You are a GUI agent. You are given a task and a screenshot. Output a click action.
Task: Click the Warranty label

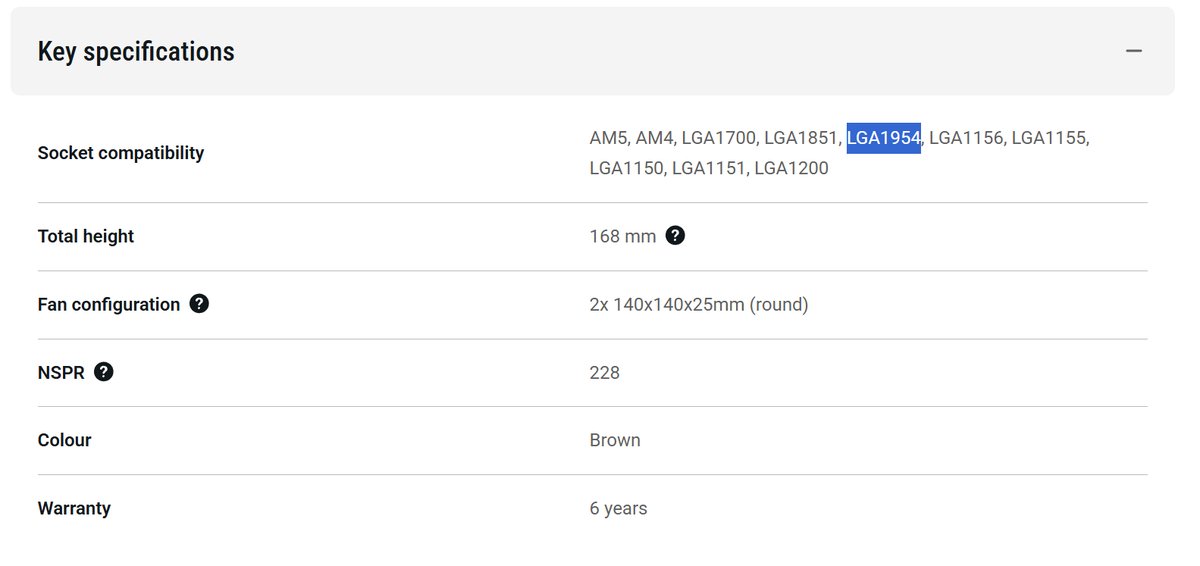click(x=74, y=508)
